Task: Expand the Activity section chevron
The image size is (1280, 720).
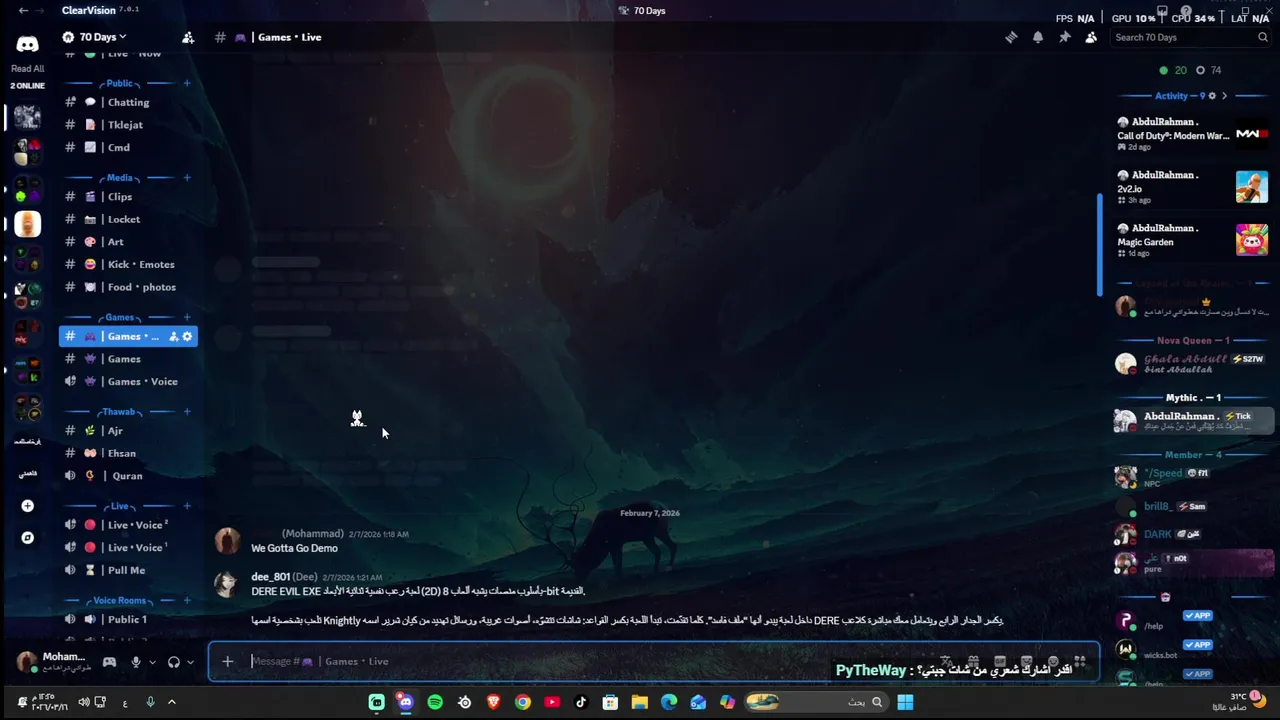Action: coord(1224,96)
